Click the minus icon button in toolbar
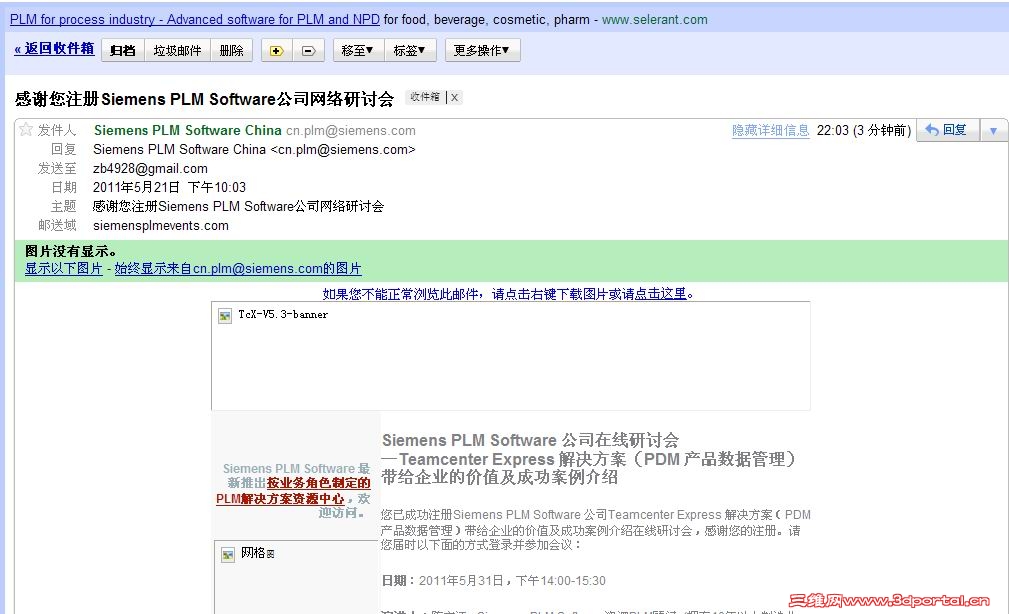This screenshot has width=1009, height=614. click(x=309, y=50)
